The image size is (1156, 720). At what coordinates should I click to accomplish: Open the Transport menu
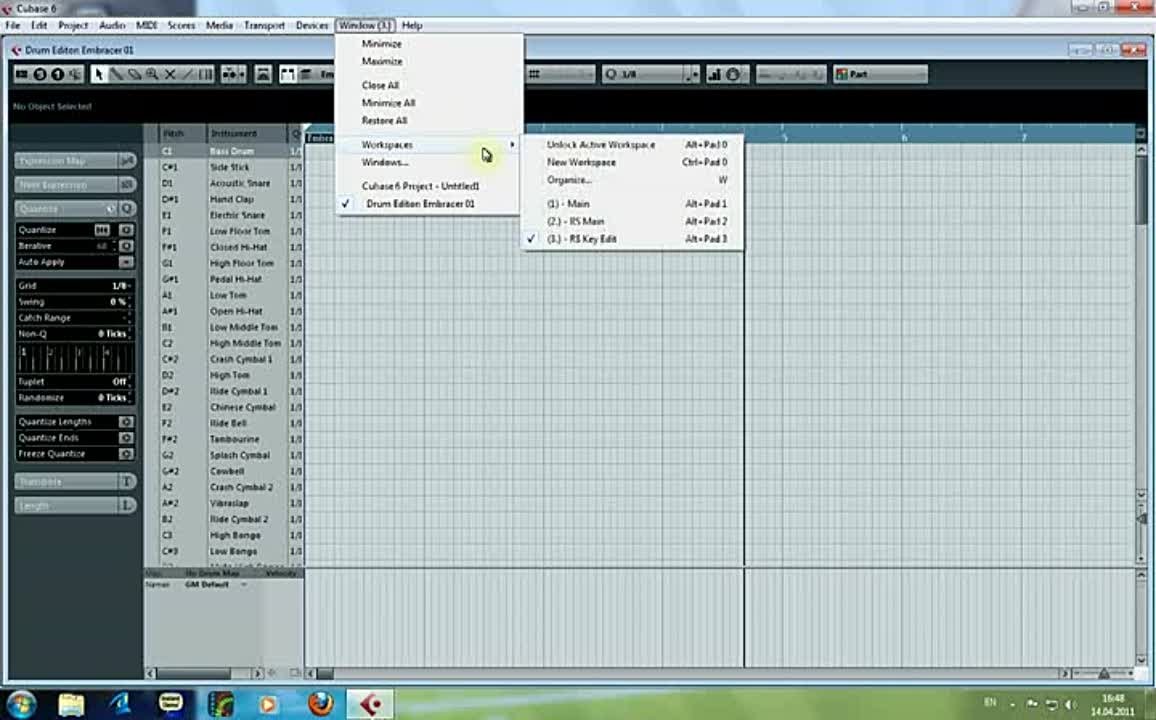264,25
